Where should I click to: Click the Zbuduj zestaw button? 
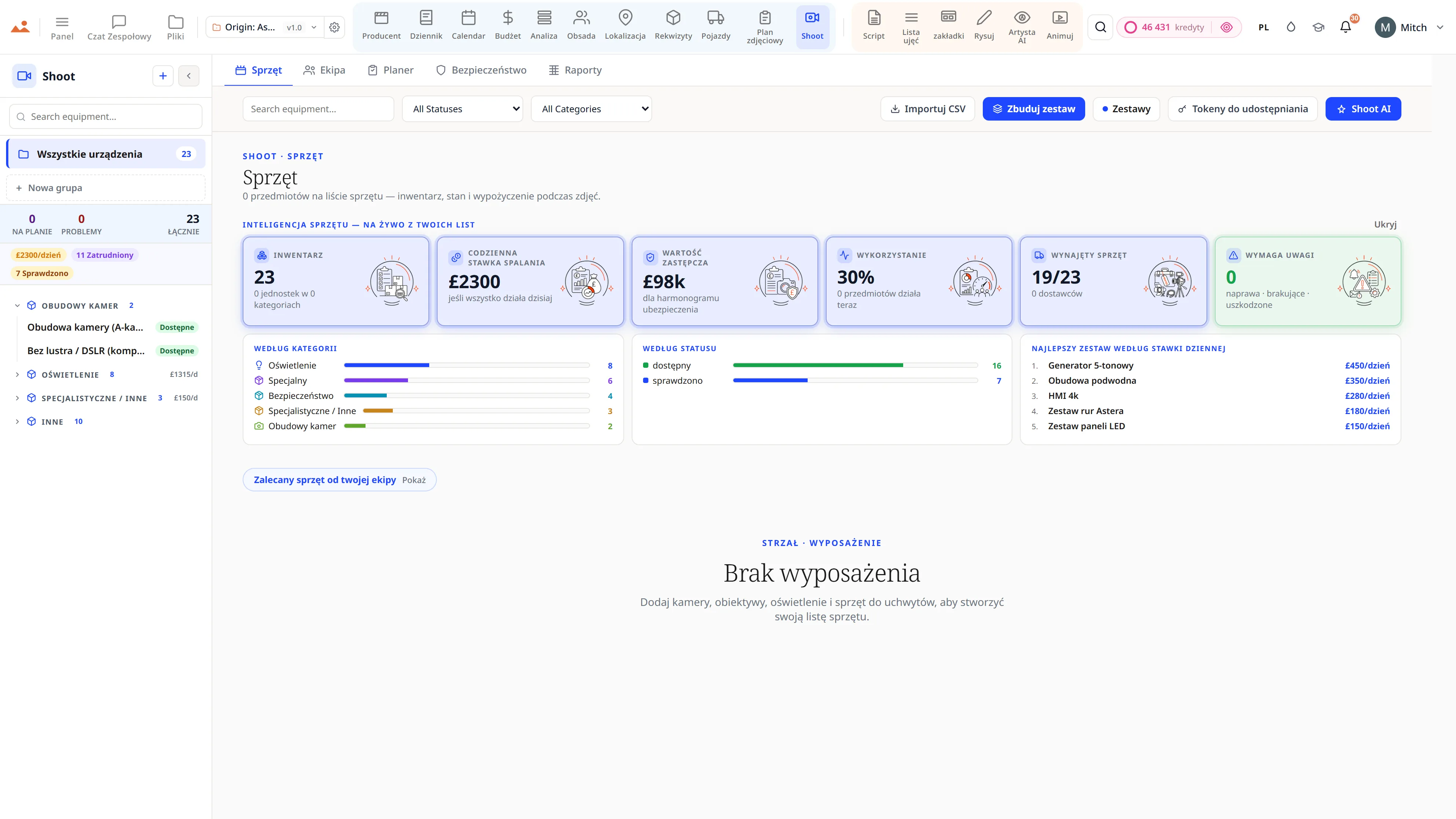coord(1033,109)
